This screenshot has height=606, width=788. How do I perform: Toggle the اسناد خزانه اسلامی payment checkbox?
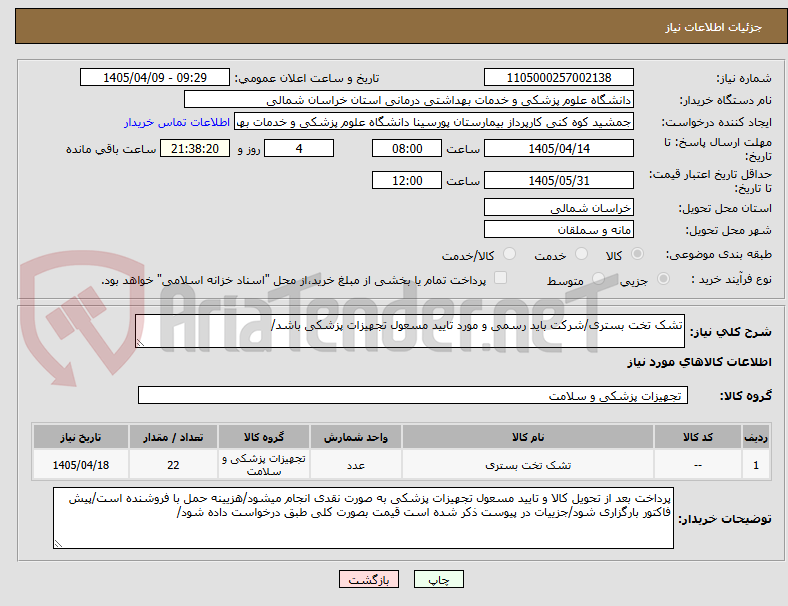click(x=500, y=278)
